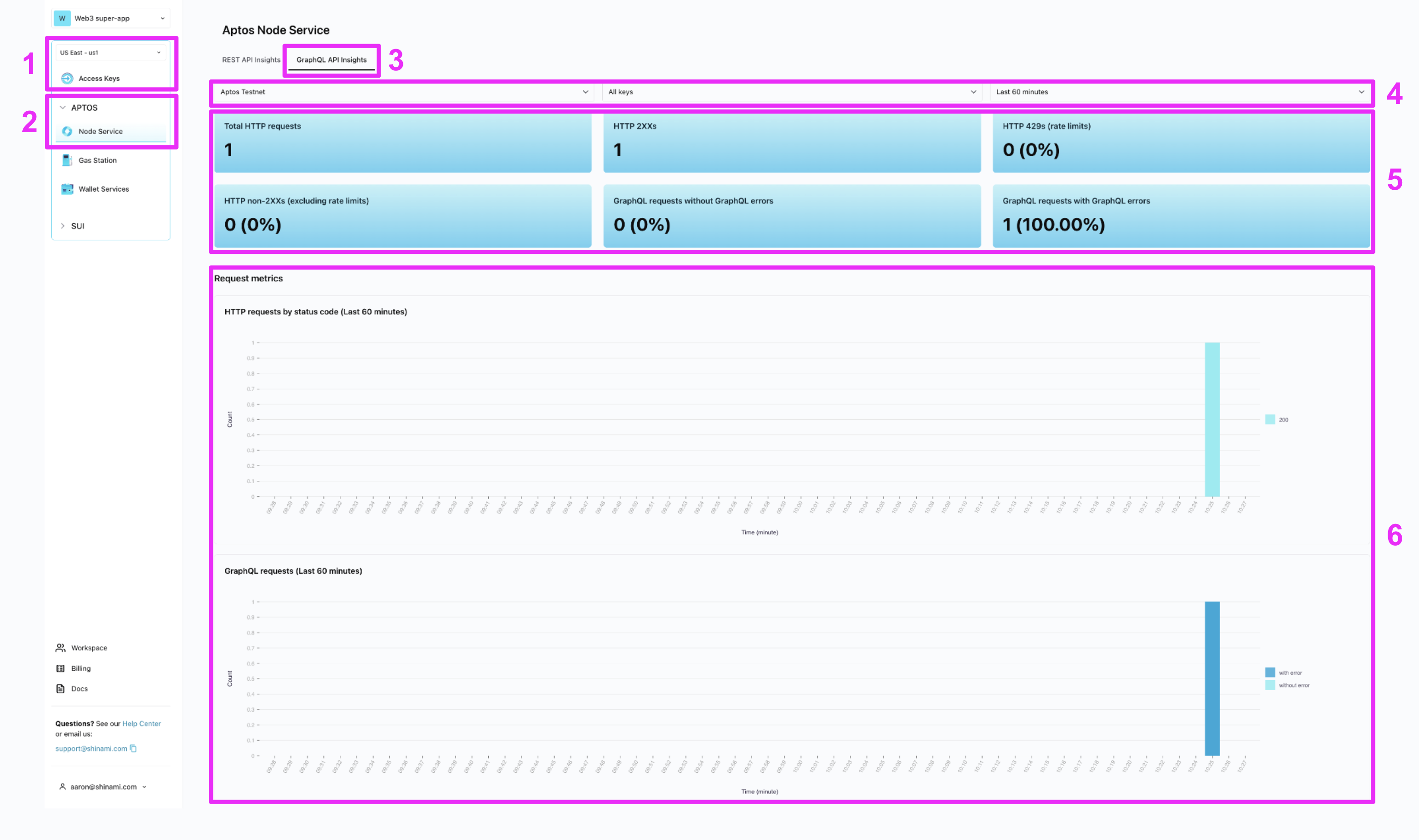Click the Gas Station pump icon
The image size is (1419, 840).
coord(67,160)
